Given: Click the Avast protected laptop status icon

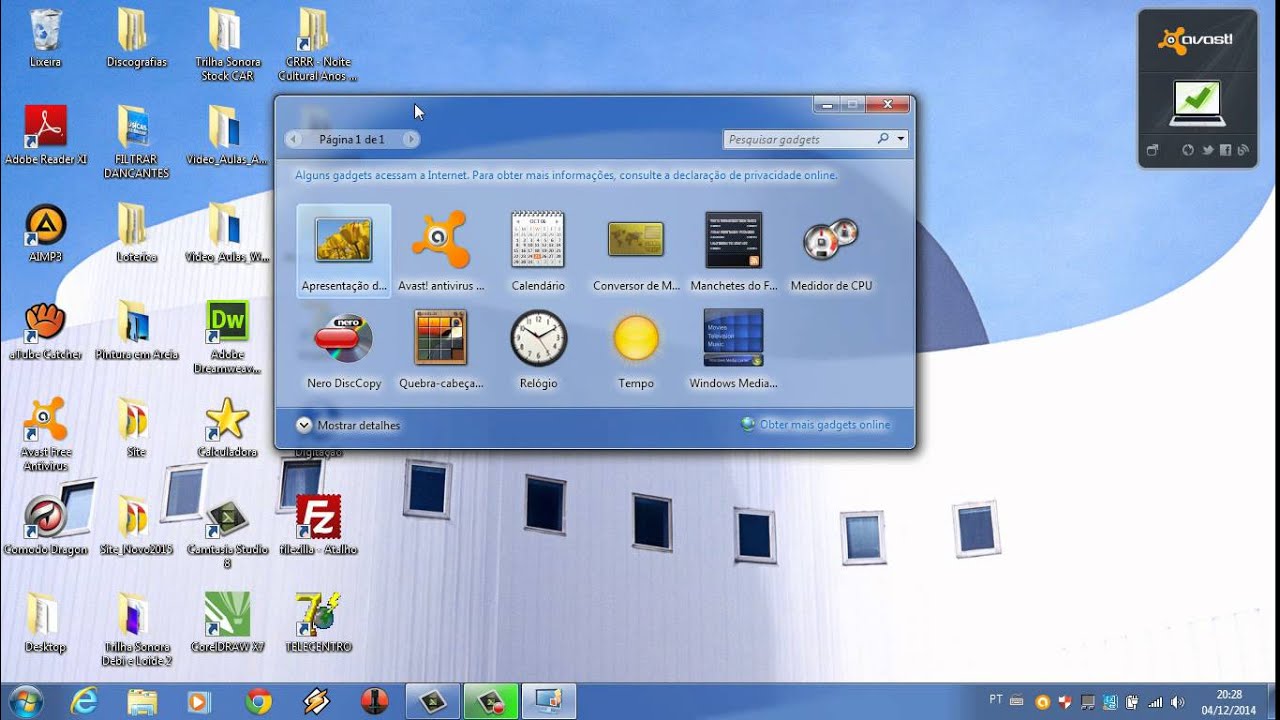Looking at the screenshot, I should pyautogui.click(x=1197, y=104).
